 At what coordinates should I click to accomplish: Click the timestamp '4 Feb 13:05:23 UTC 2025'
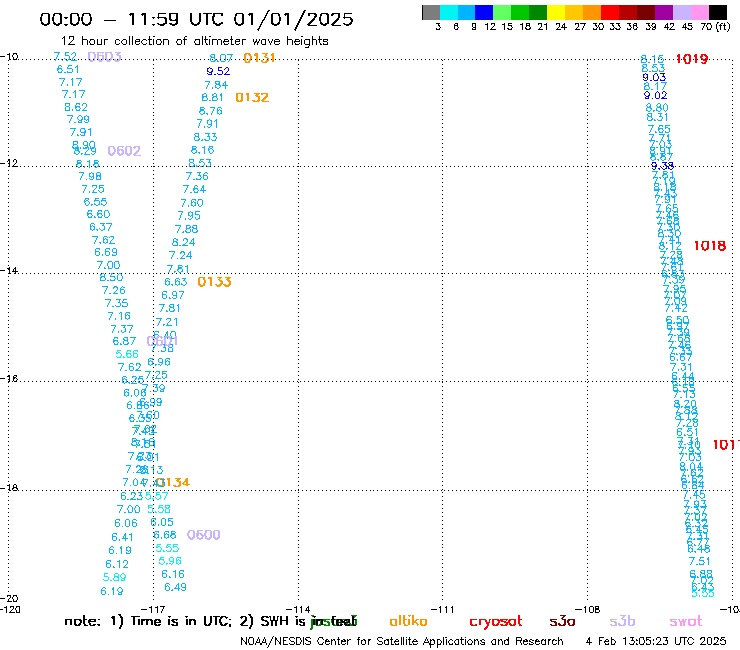click(x=656, y=641)
